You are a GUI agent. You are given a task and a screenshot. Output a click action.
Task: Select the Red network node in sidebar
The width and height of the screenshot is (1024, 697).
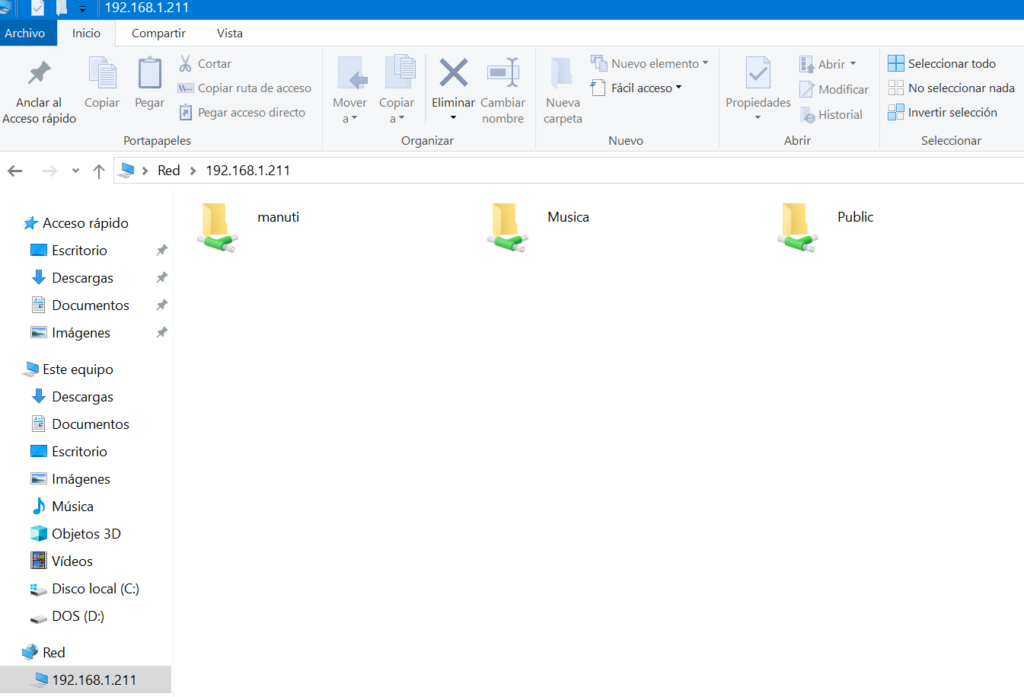click(44, 652)
